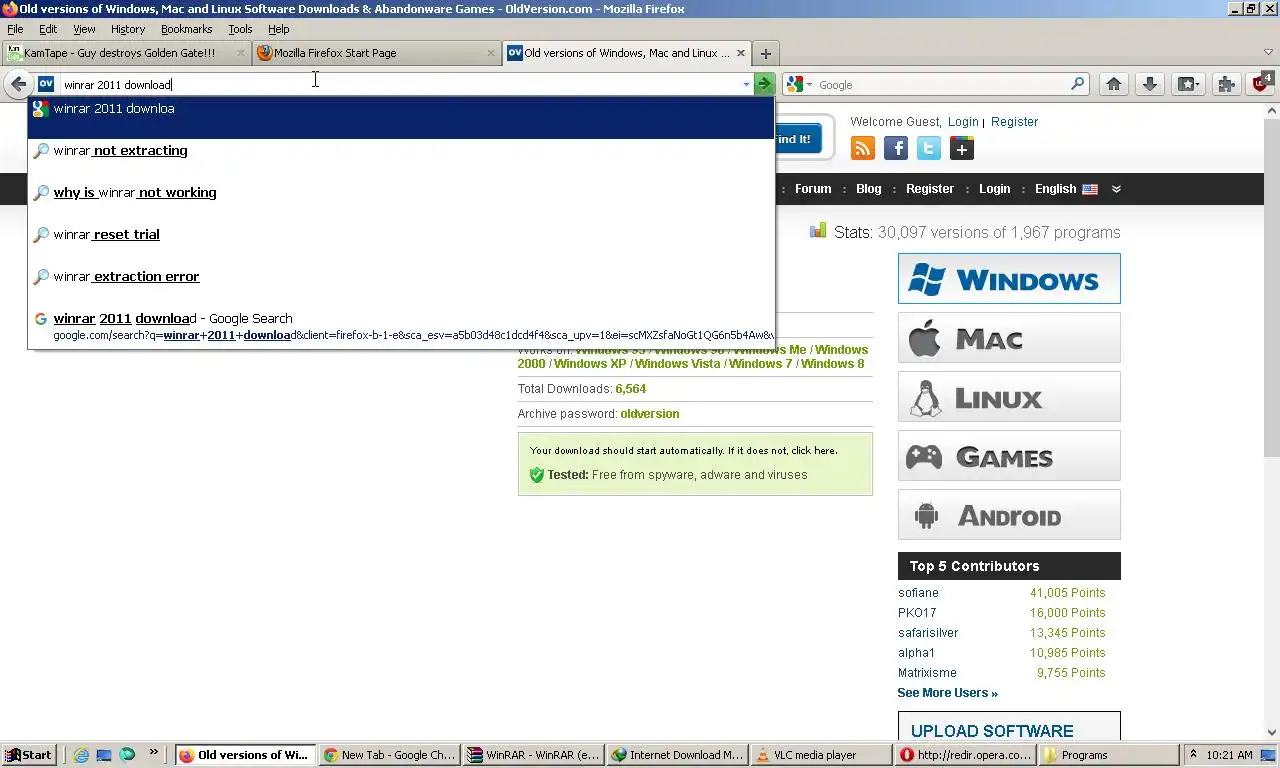
Task: Open the Google search engine selector dropdown
Action: [x=799, y=85]
